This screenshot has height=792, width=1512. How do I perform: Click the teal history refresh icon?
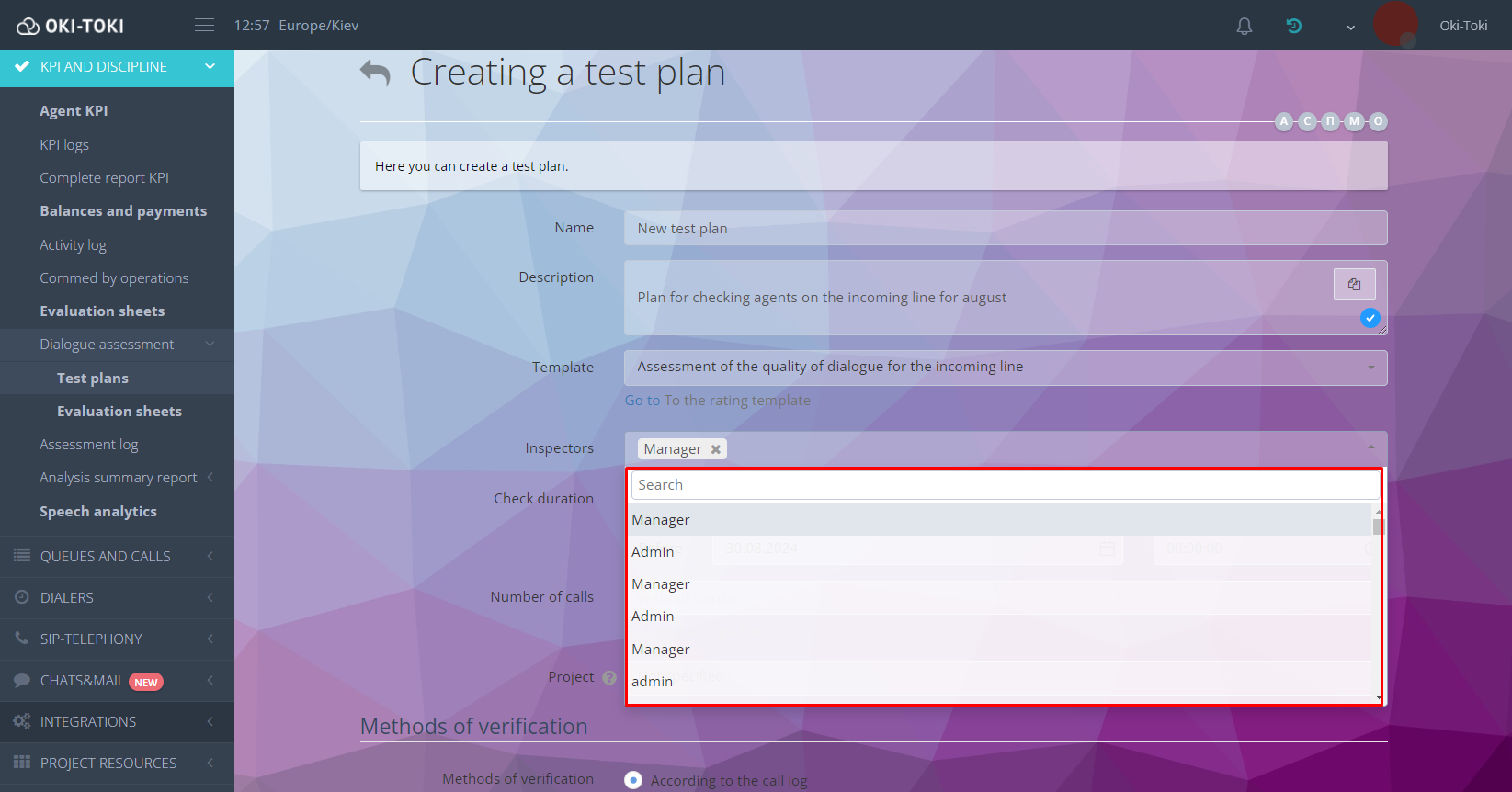[x=1294, y=26]
